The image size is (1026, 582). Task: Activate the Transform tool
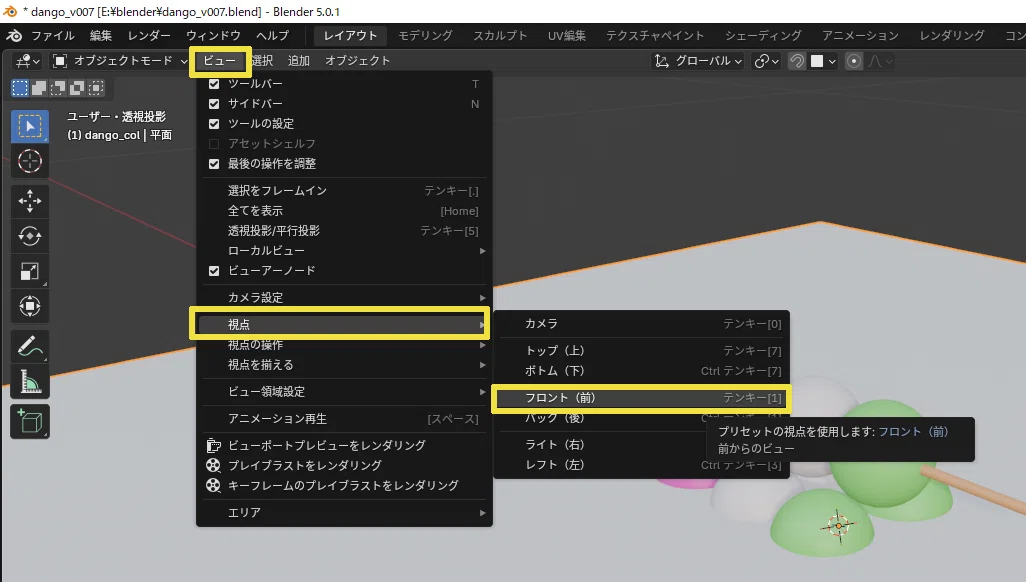point(29,306)
